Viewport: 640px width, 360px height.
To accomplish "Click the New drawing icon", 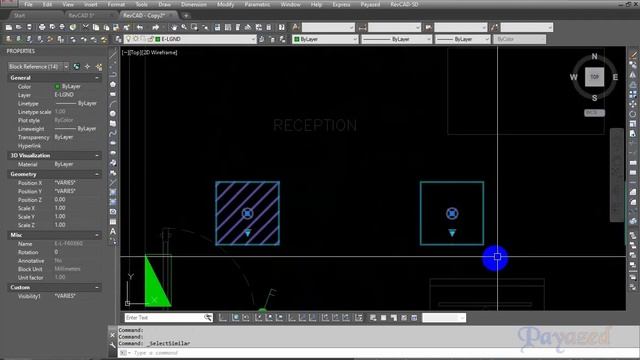I will click(9, 27).
